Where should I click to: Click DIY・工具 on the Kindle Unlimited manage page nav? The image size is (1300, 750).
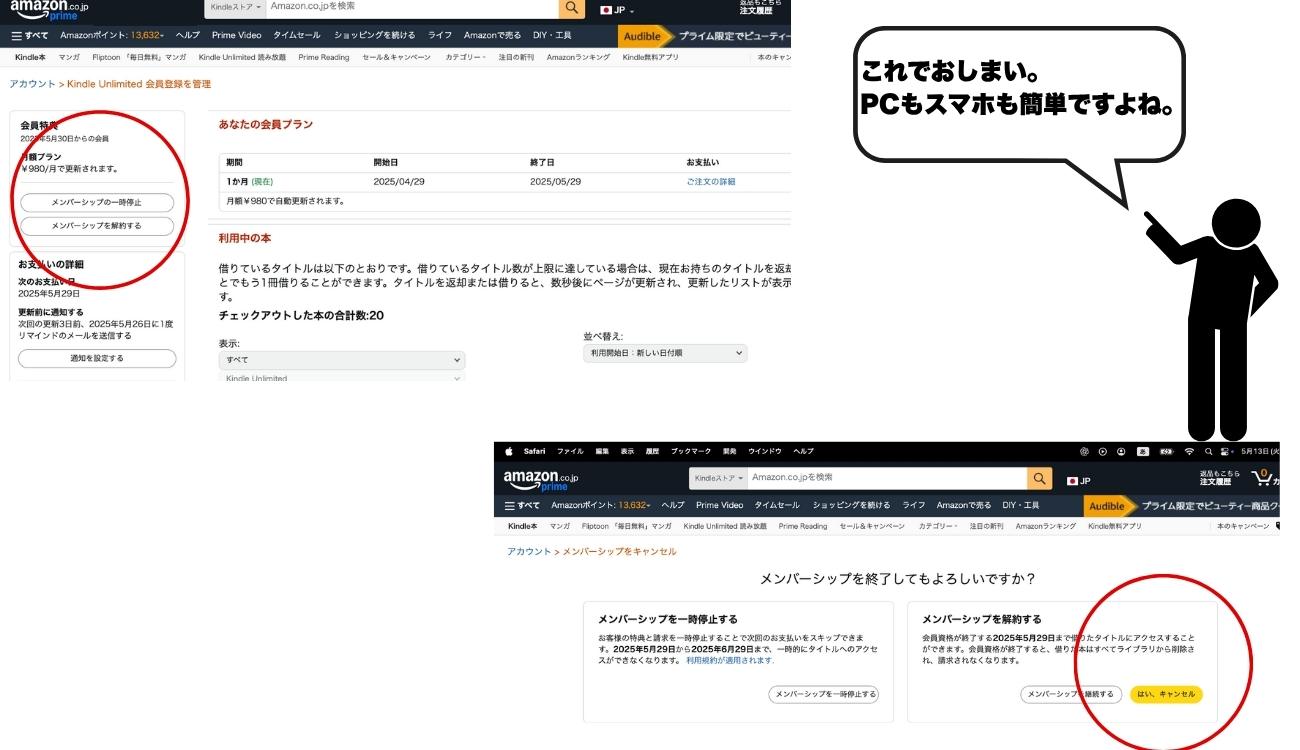pyautogui.click(x=552, y=35)
